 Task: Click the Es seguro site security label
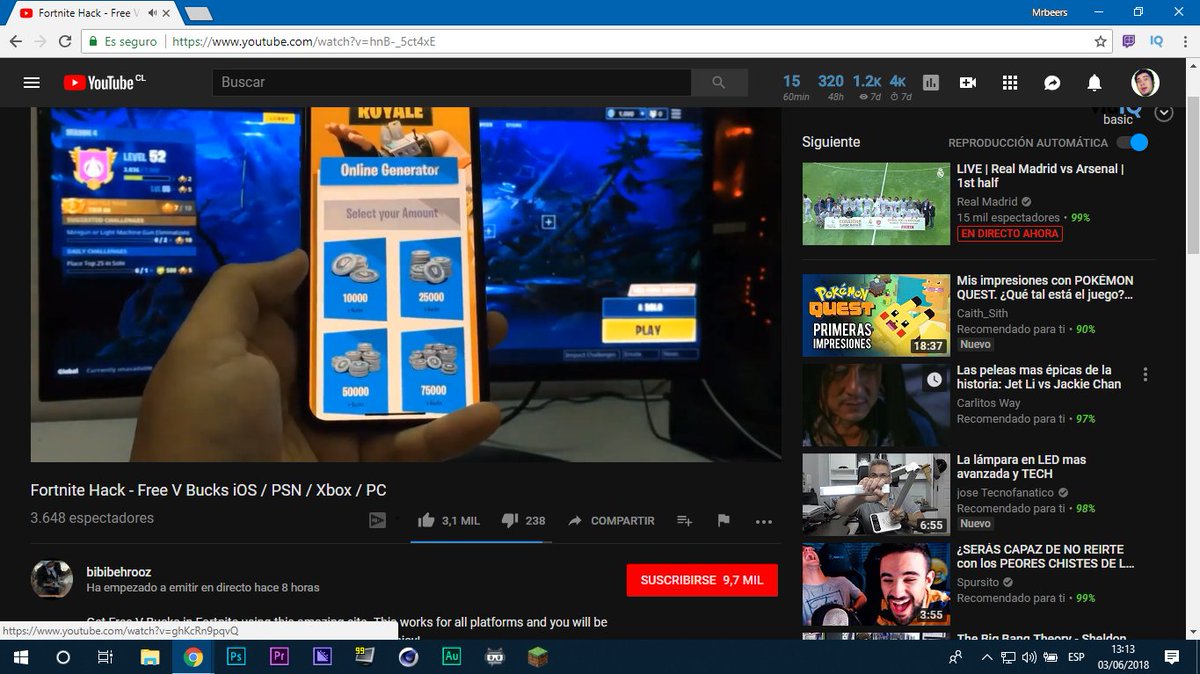123,42
